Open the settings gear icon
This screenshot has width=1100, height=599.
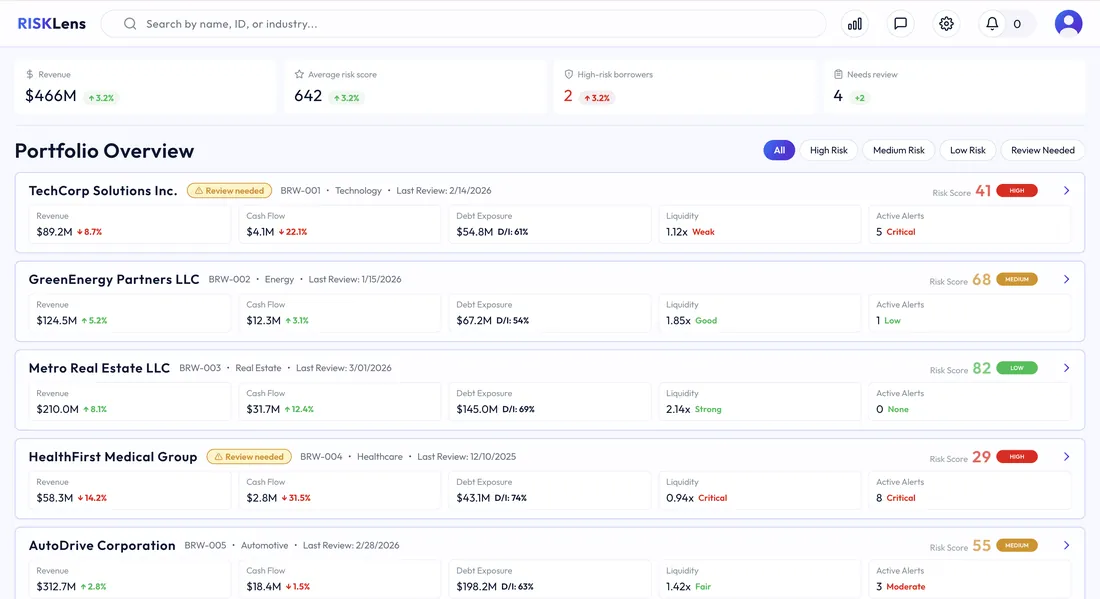coord(946,24)
